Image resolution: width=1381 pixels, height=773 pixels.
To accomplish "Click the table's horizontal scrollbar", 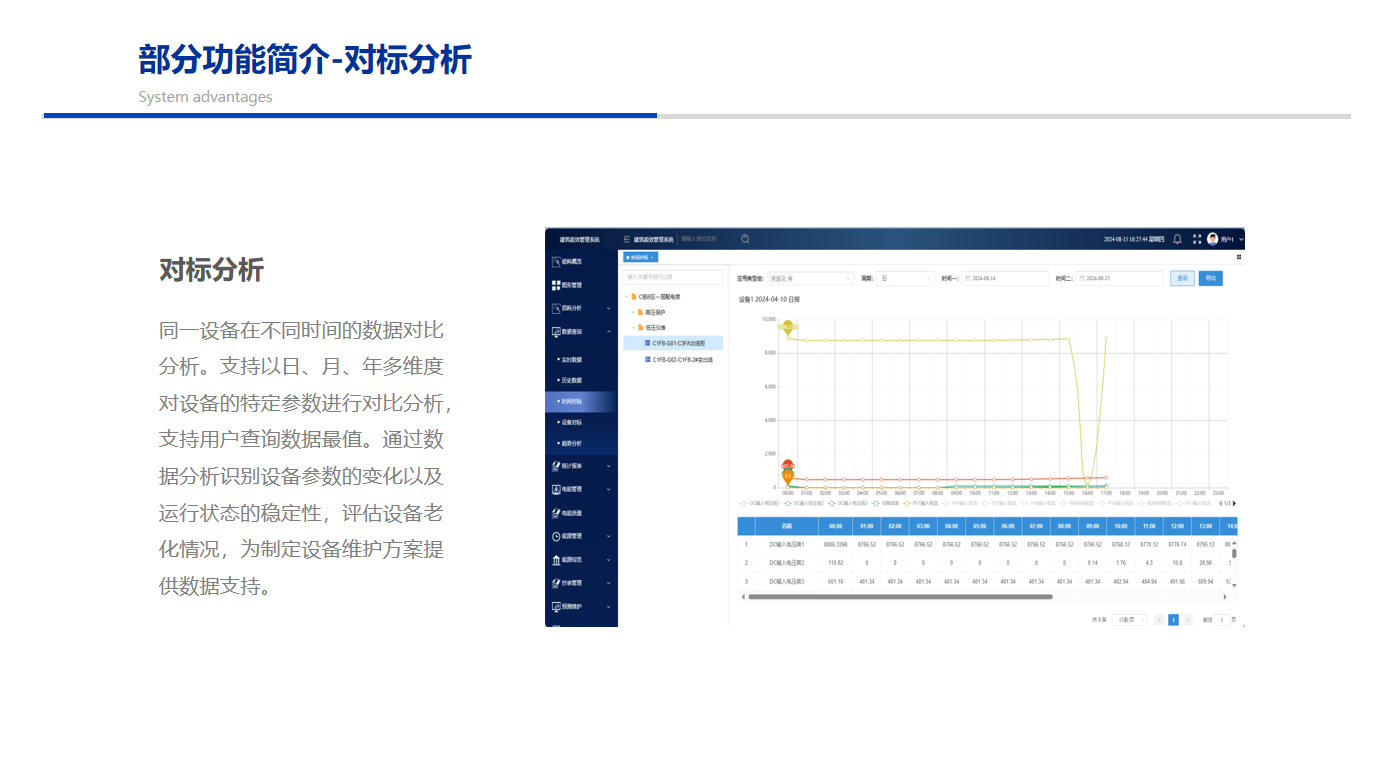I will 900,596.
